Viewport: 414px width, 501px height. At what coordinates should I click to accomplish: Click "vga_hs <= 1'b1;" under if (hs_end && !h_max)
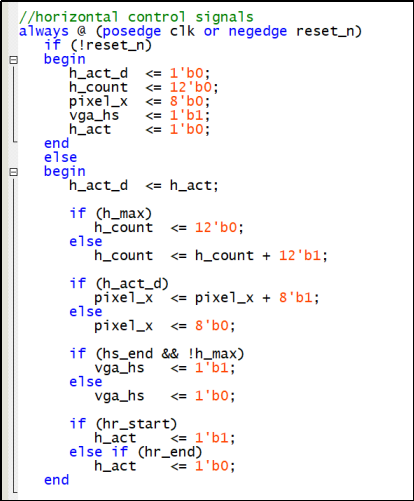(x=165, y=368)
